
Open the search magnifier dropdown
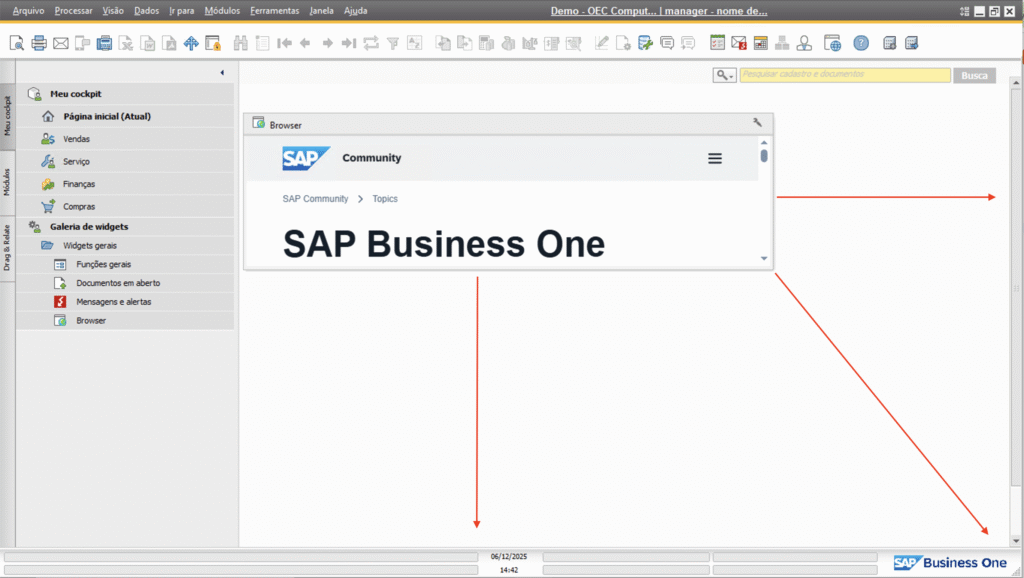tap(724, 75)
